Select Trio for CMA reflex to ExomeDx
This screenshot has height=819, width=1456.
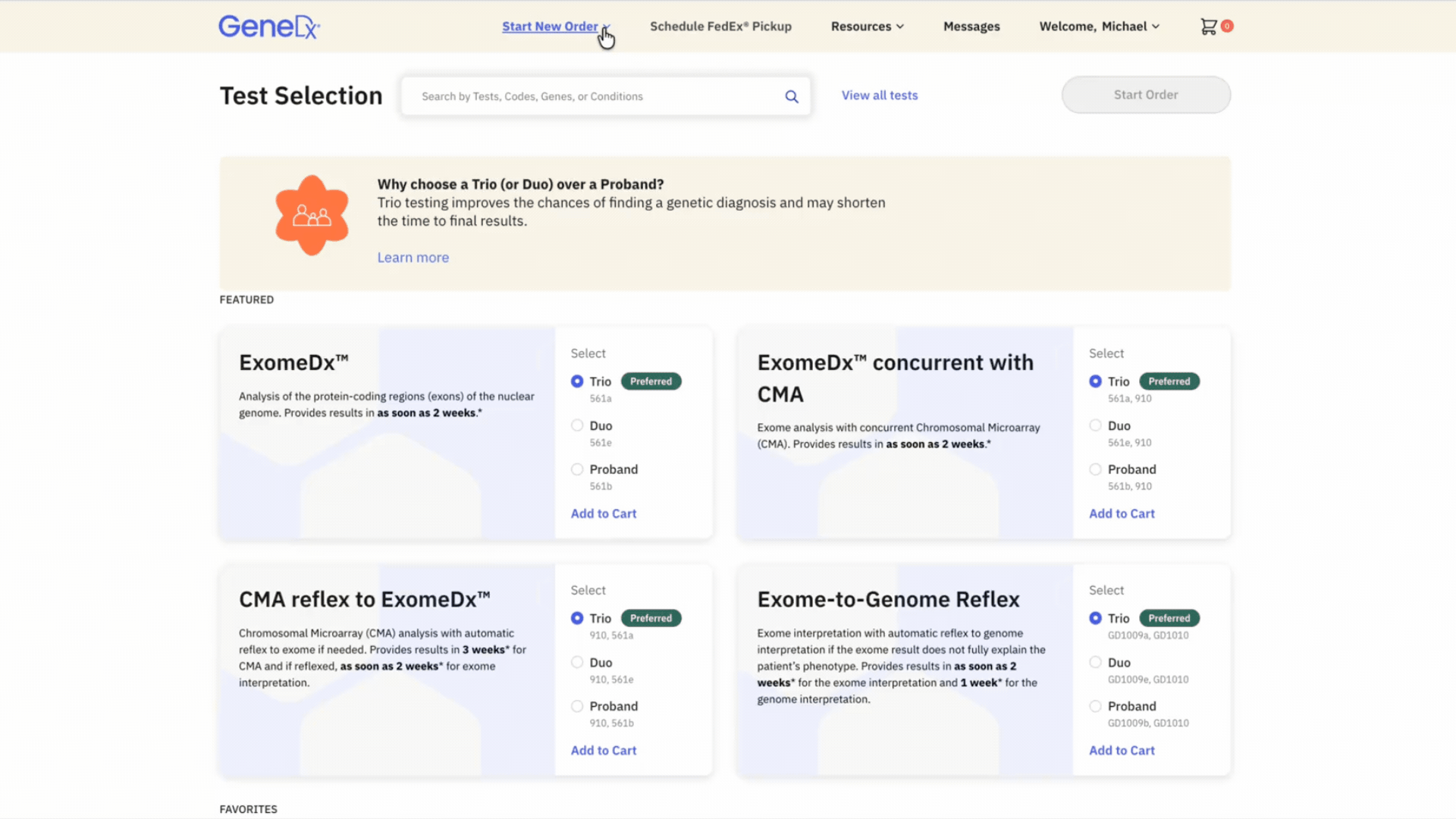click(x=577, y=618)
